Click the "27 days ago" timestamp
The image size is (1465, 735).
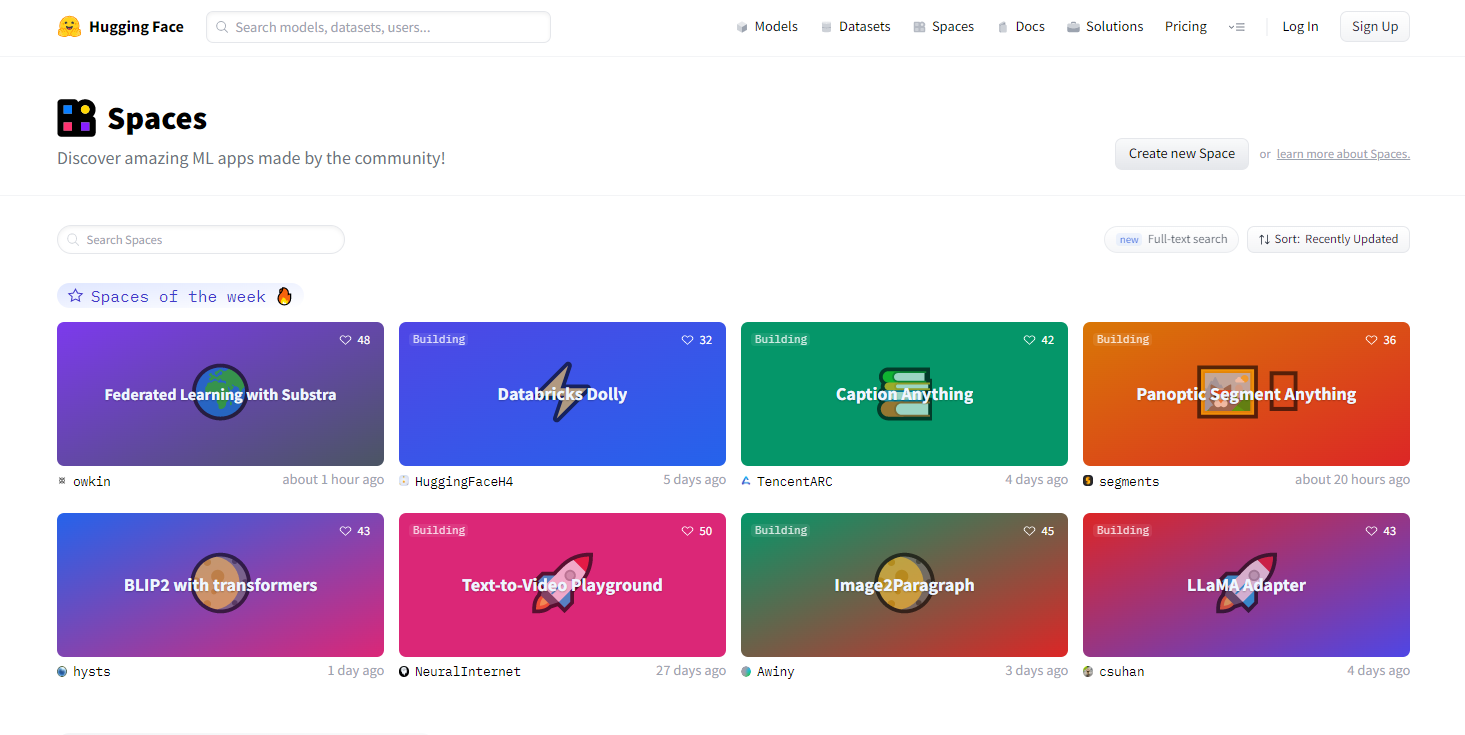tap(691, 671)
